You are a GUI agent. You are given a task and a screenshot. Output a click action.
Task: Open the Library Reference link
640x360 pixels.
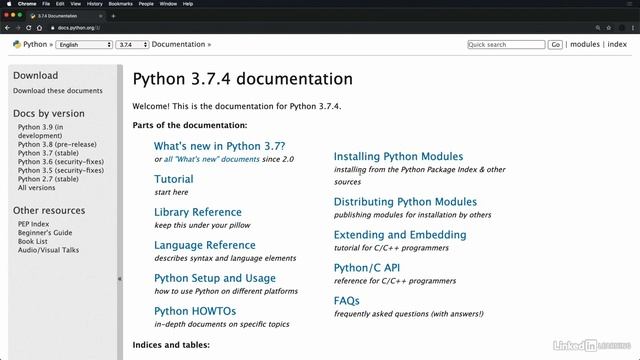198,212
